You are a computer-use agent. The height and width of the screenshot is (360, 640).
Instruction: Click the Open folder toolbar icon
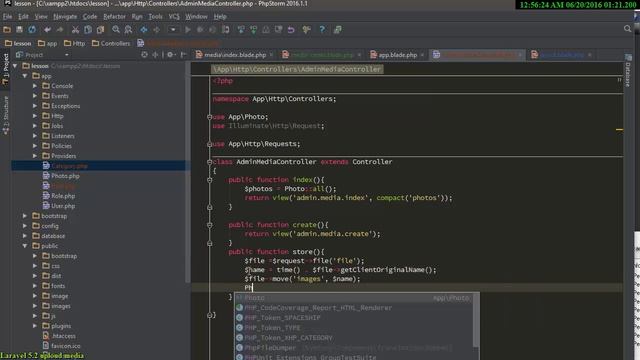(7, 29)
